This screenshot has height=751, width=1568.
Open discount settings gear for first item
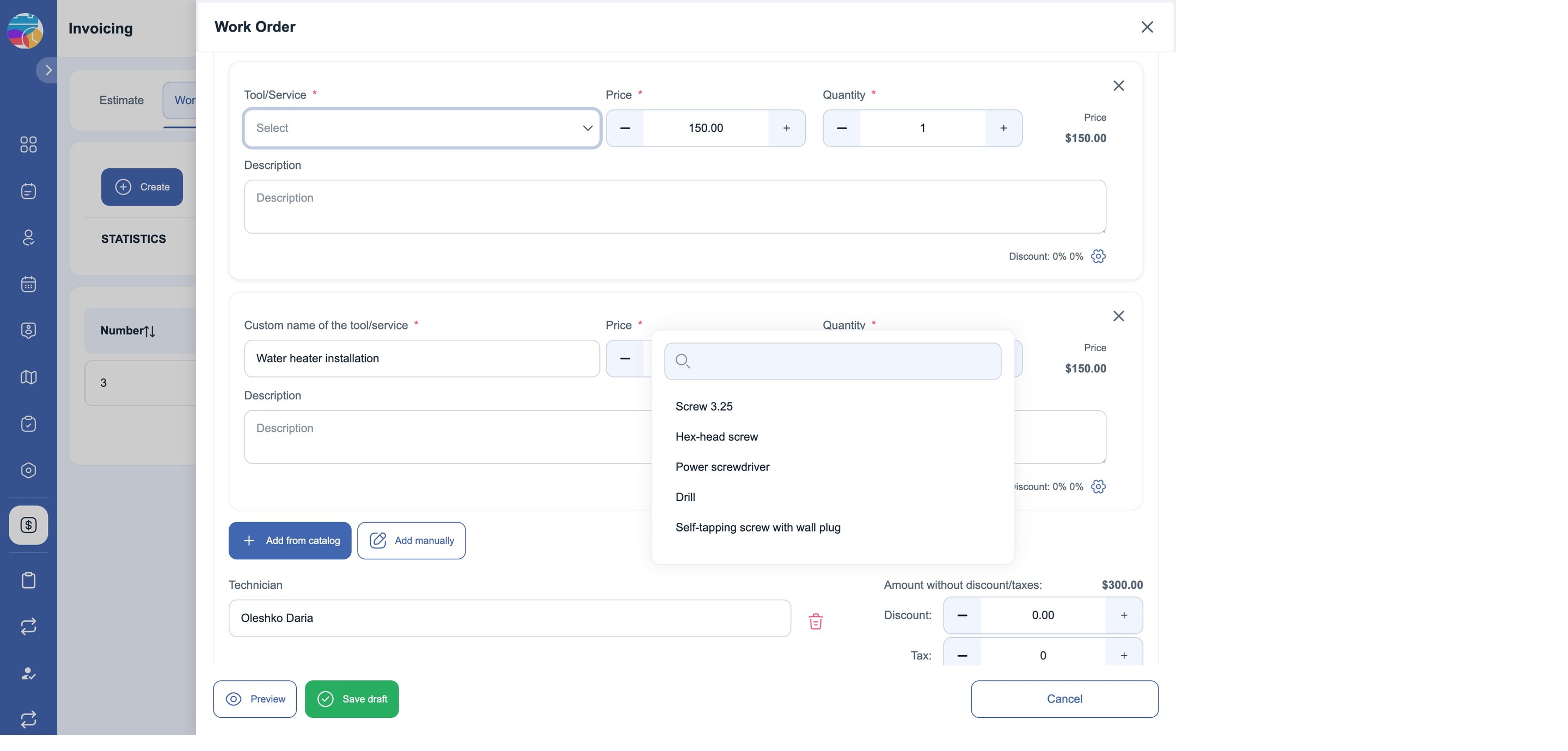pyautogui.click(x=1098, y=257)
